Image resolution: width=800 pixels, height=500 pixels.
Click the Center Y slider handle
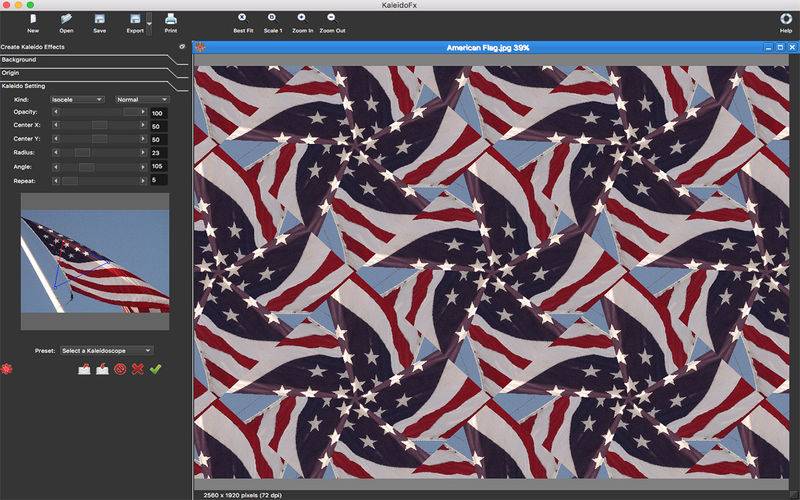click(99, 139)
